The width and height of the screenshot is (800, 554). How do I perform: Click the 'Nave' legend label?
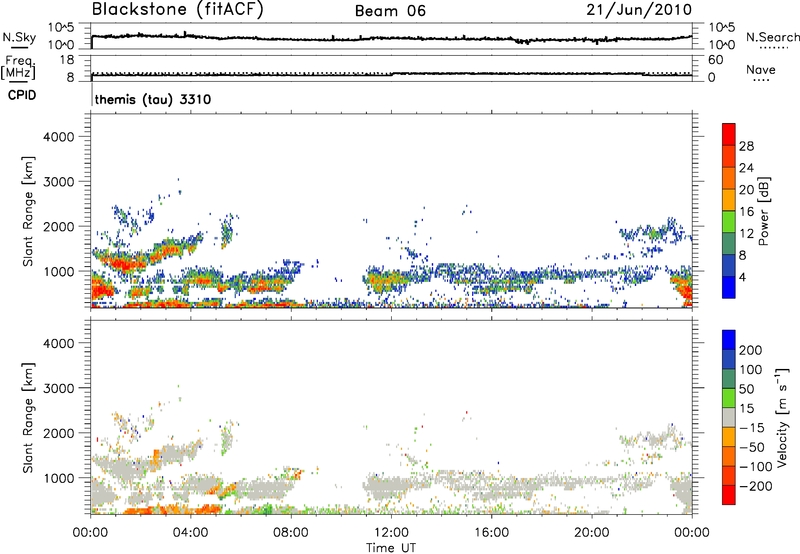click(x=761, y=70)
